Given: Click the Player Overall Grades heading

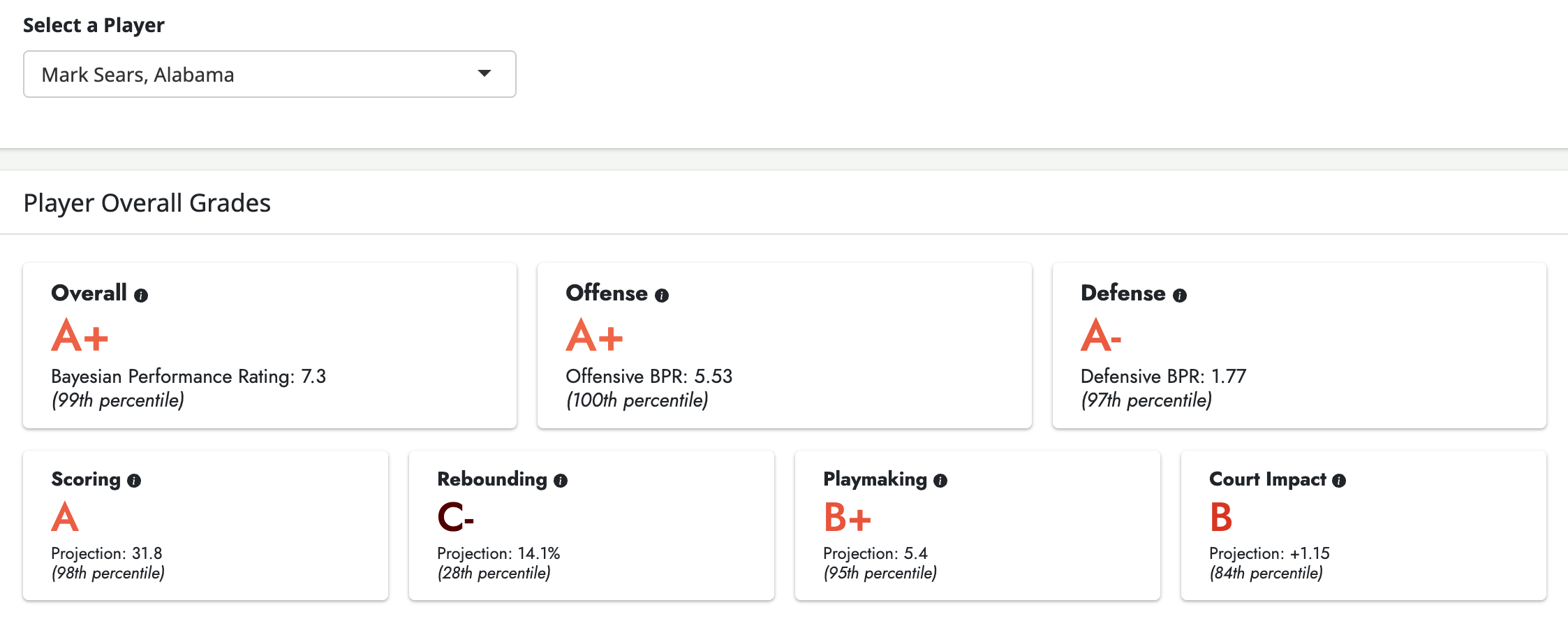Looking at the screenshot, I should click(147, 202).
